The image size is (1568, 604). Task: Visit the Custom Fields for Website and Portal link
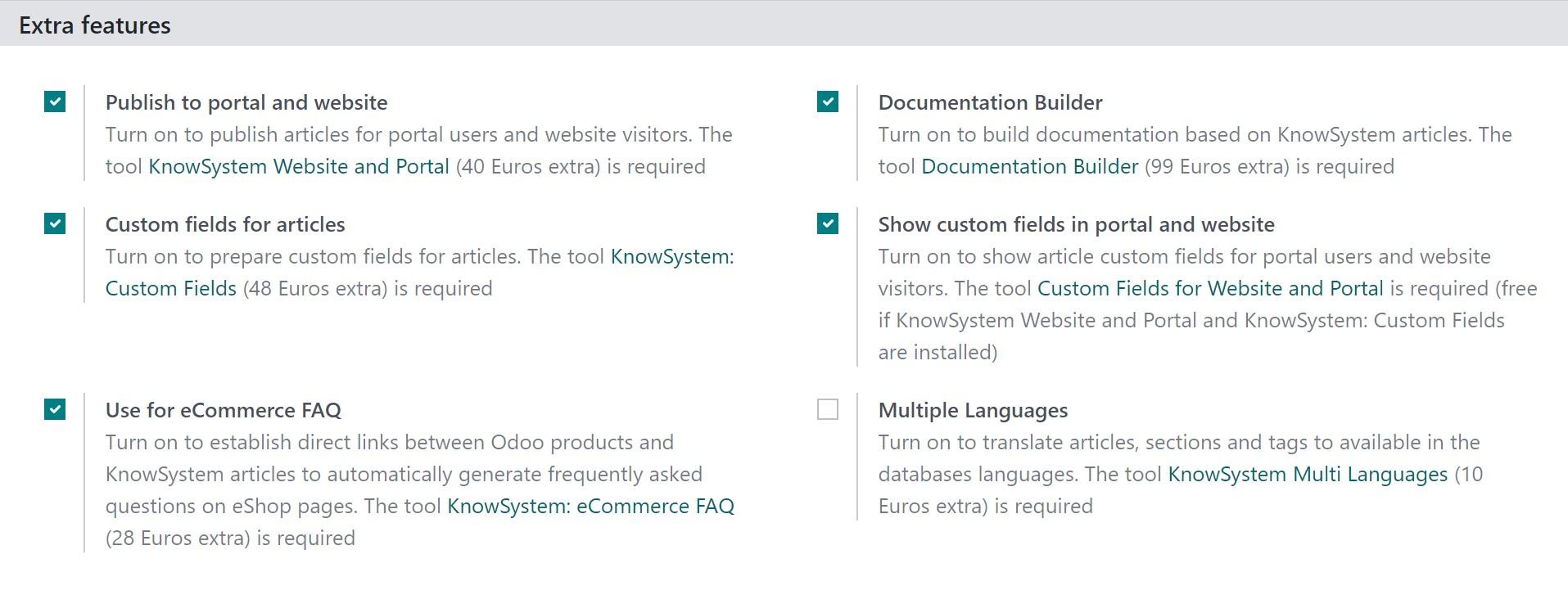[1210, 288]
